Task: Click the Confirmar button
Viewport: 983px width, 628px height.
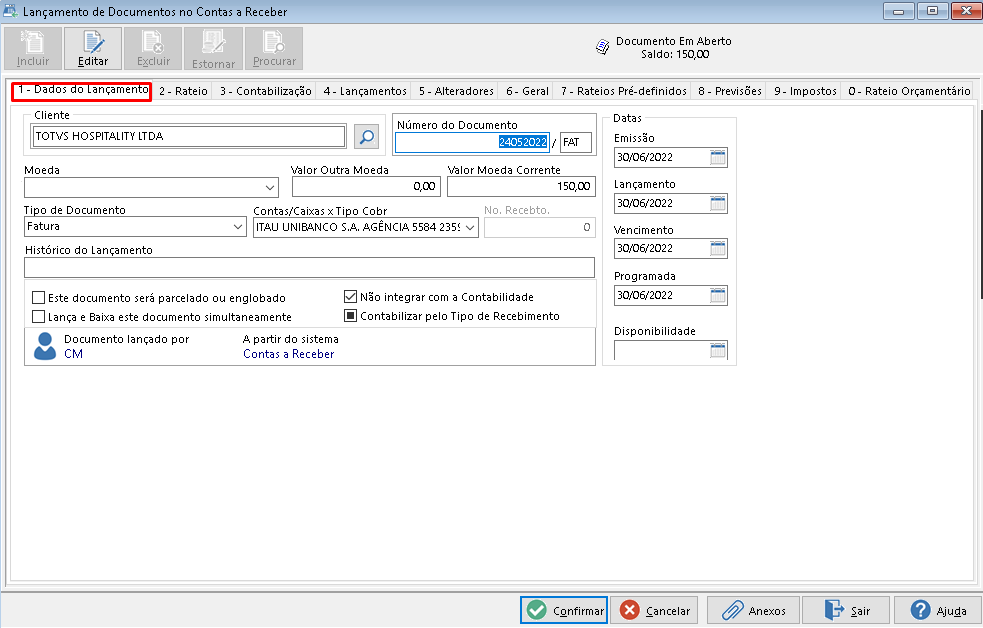Action: point(564,610)
